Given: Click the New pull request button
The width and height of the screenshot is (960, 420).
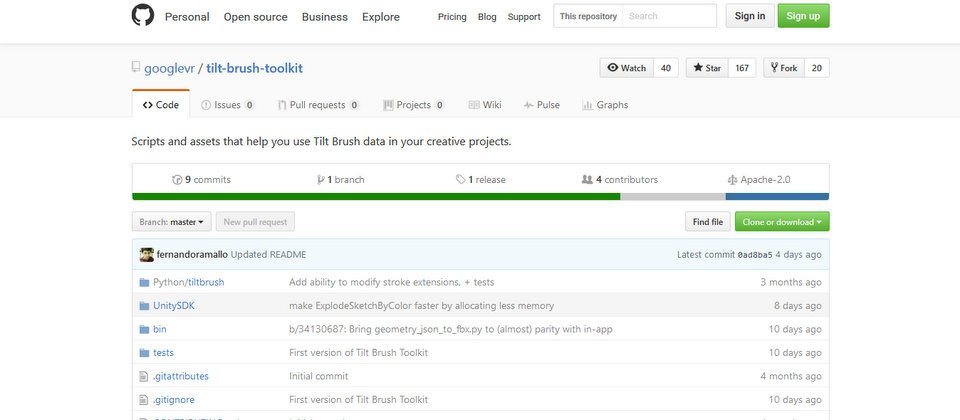Looking at the screenshot, I should pos(255,222).
